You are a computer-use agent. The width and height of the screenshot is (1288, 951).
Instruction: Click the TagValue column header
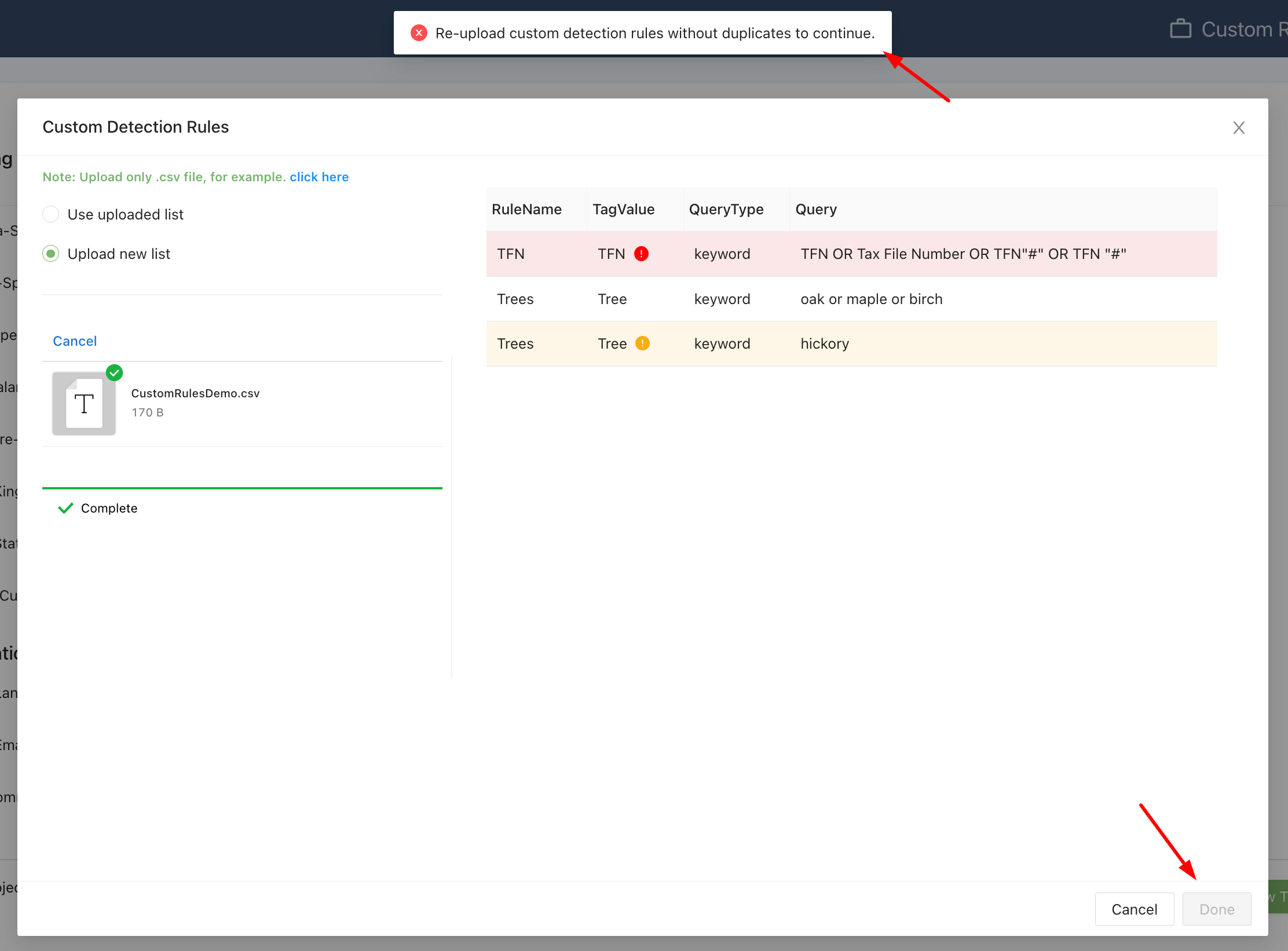(x=623, y=209)
